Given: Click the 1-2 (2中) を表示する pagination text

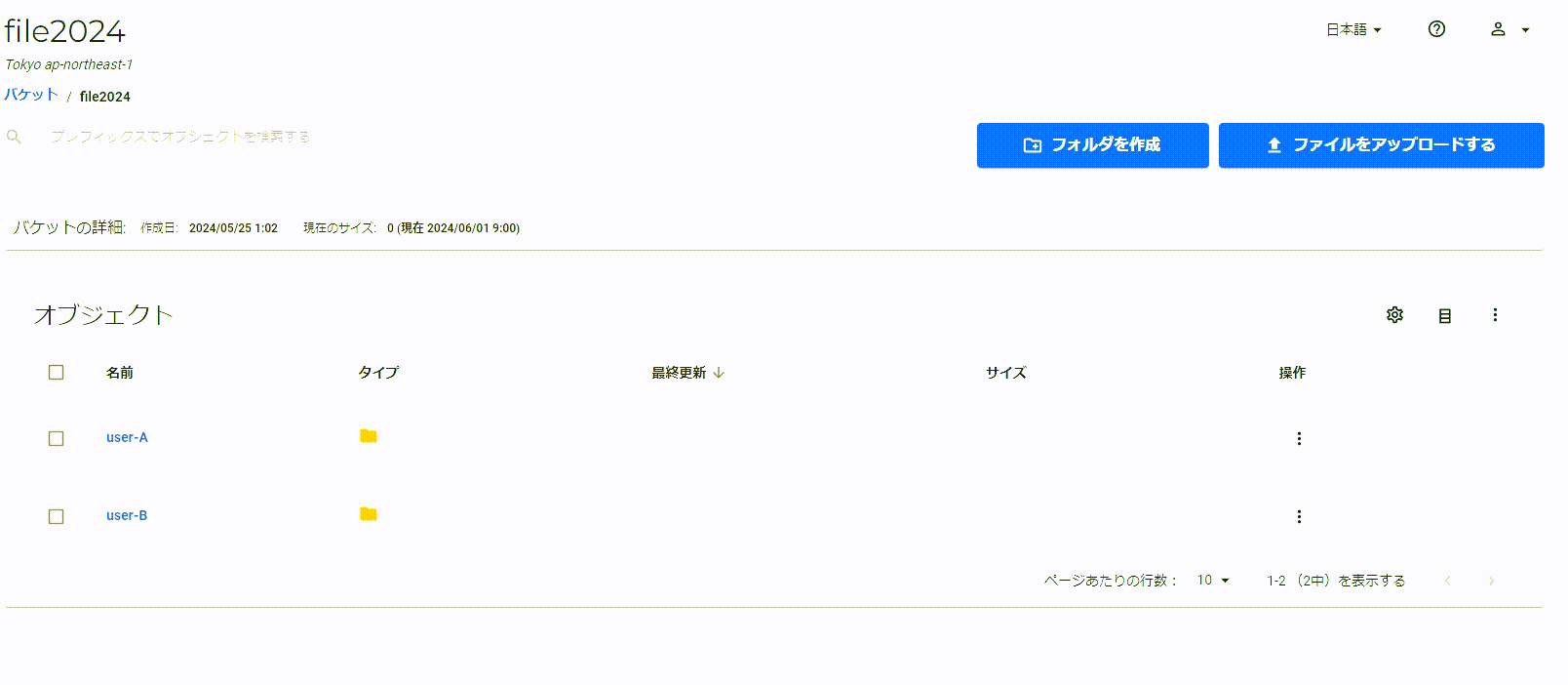Looking at the screenshot, I should (x=1336, y=581).
